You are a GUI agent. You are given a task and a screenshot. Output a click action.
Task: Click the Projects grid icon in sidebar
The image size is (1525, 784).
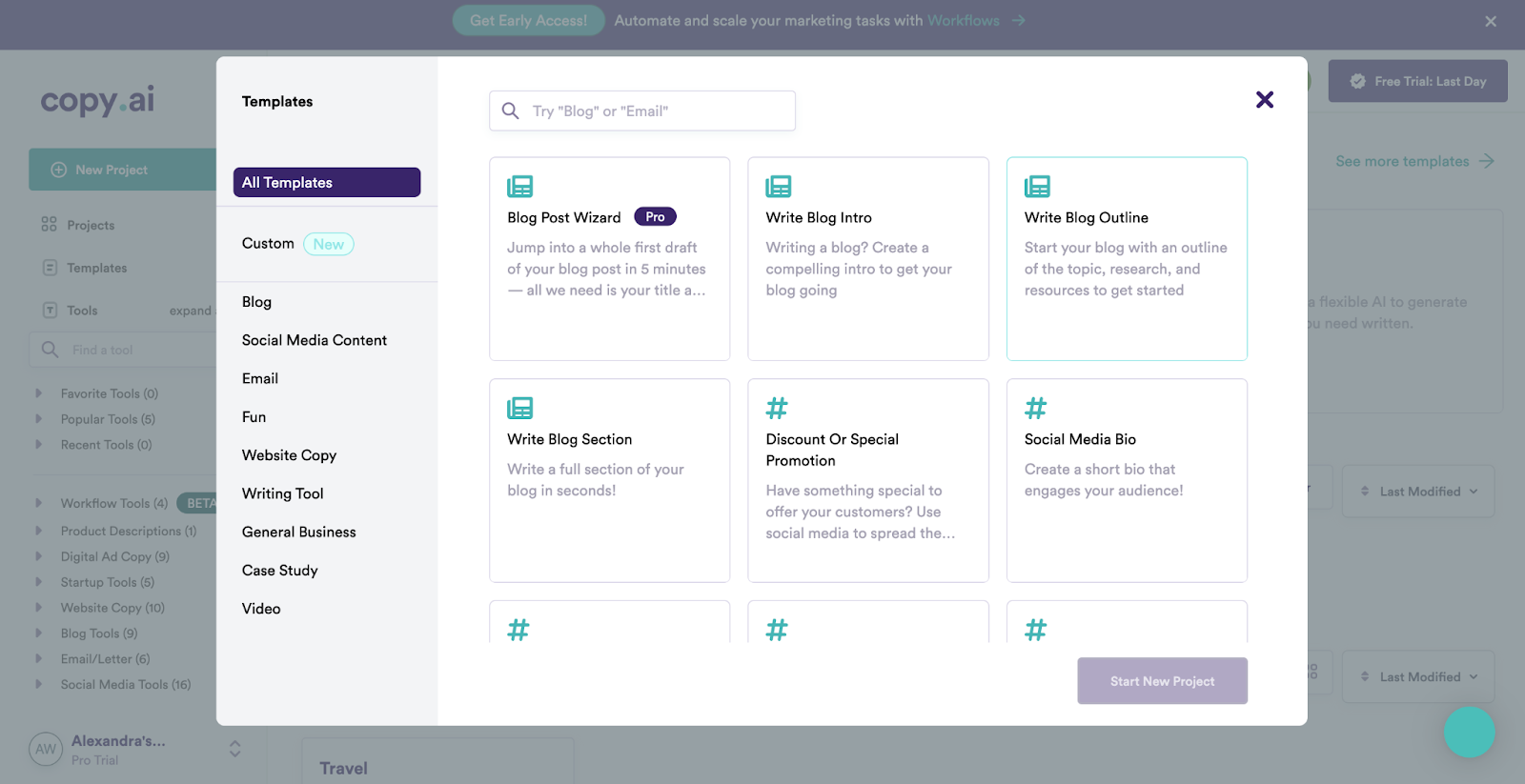pos(50,224)
